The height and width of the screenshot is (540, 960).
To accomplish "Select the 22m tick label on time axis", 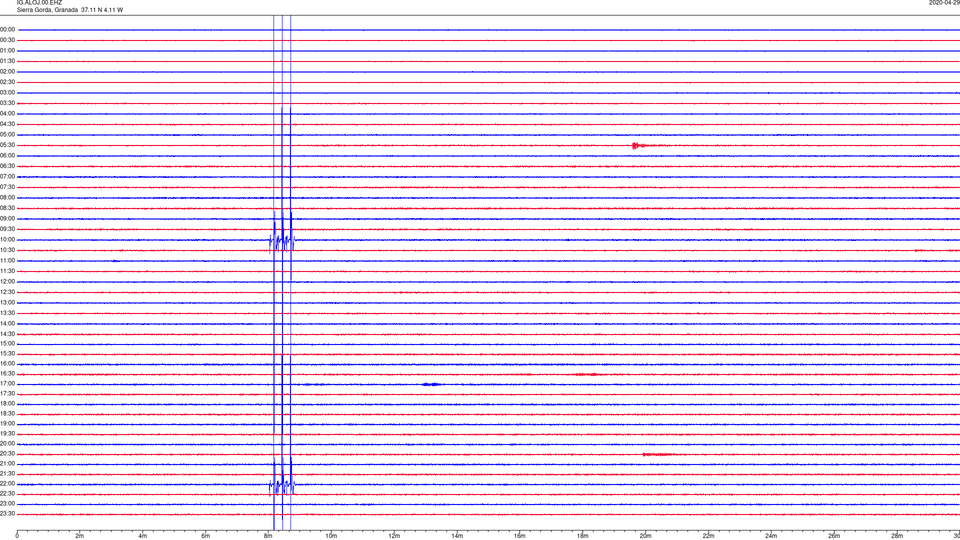I will point(708,536).
